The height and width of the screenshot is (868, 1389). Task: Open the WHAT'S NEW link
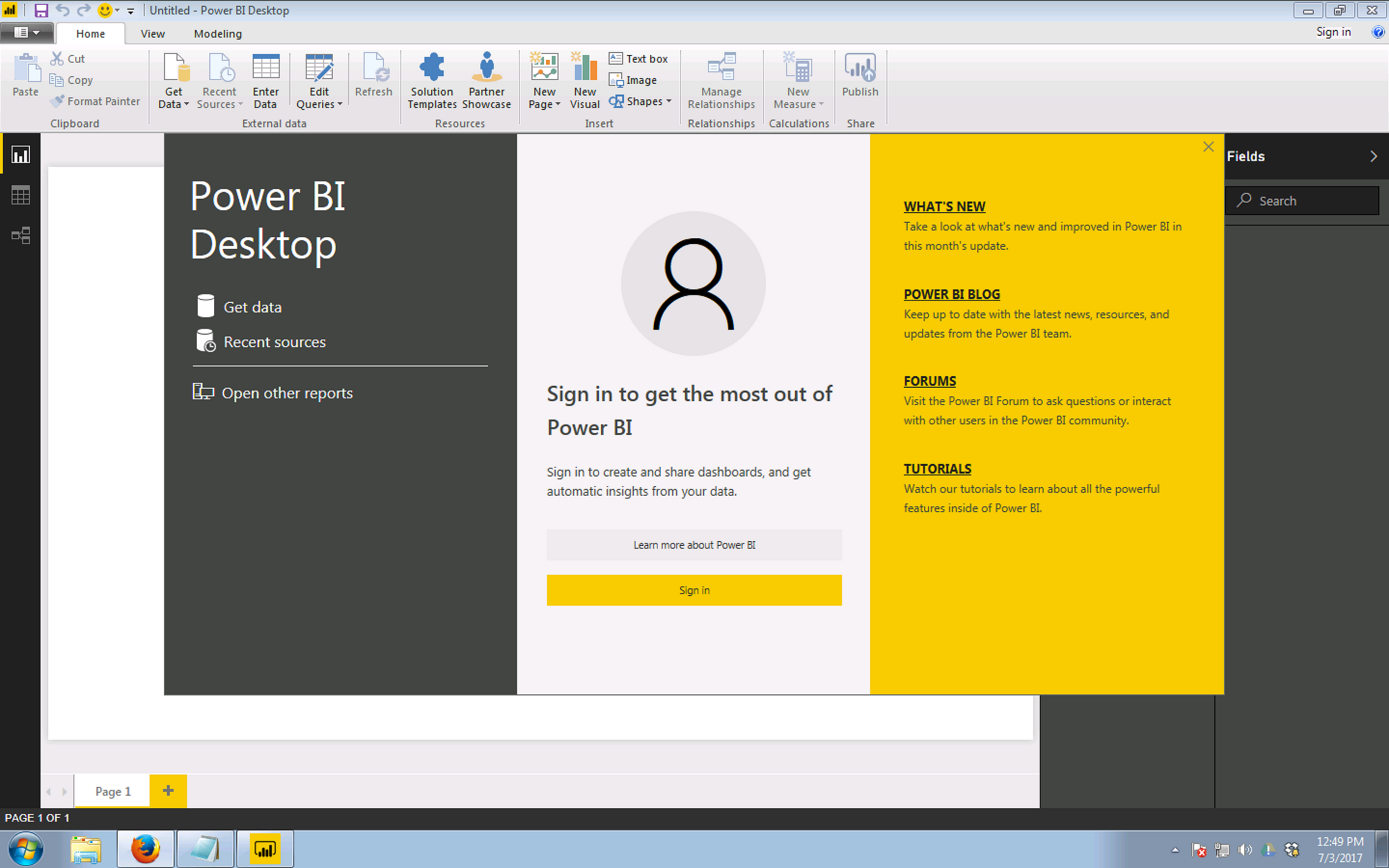pos(944,206)
